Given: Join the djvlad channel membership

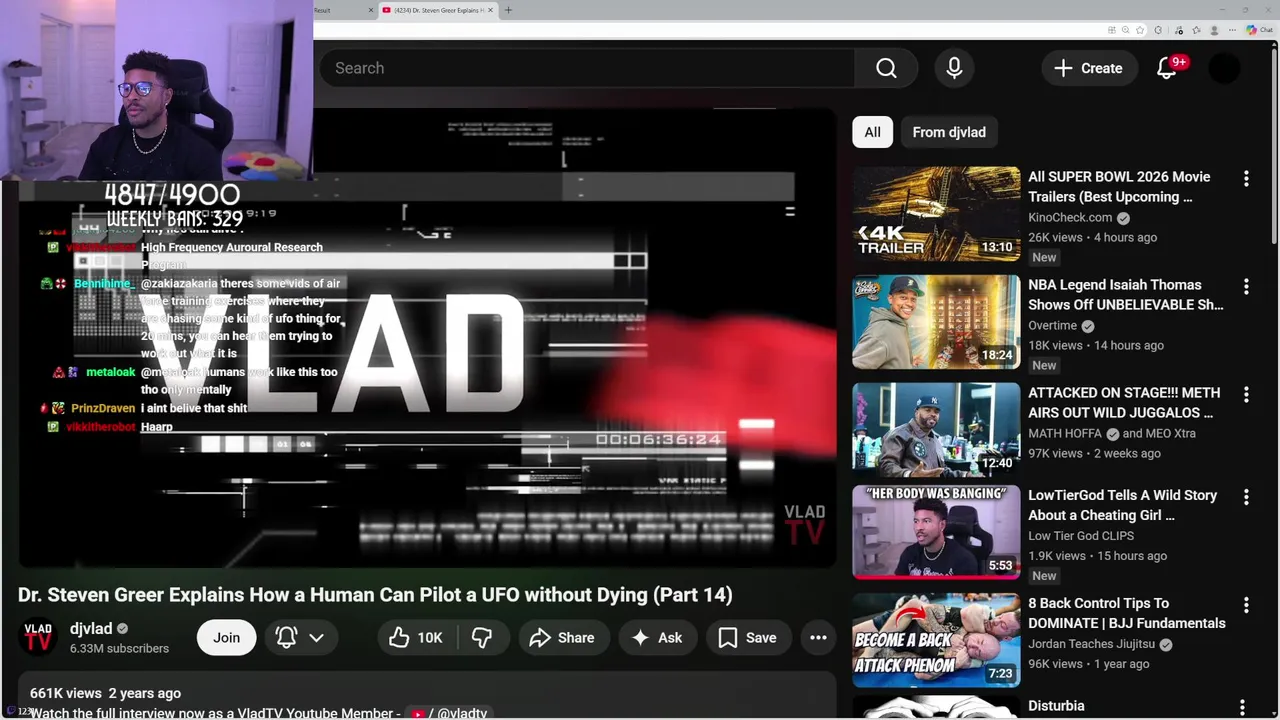Looking at the screenshot, I should click(226, 638).
